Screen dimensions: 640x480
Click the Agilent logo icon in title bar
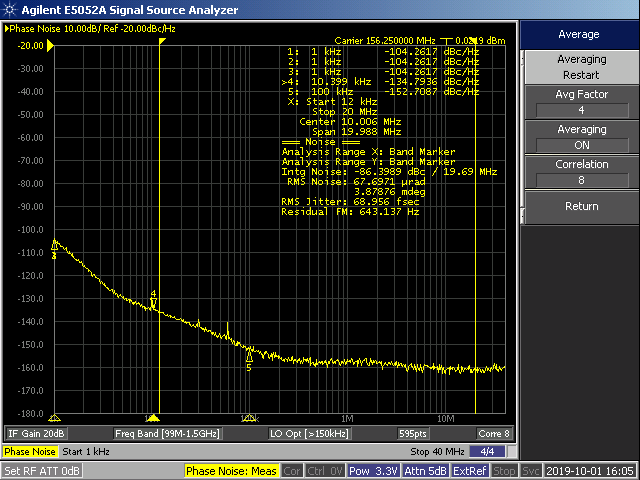[9, 9]
